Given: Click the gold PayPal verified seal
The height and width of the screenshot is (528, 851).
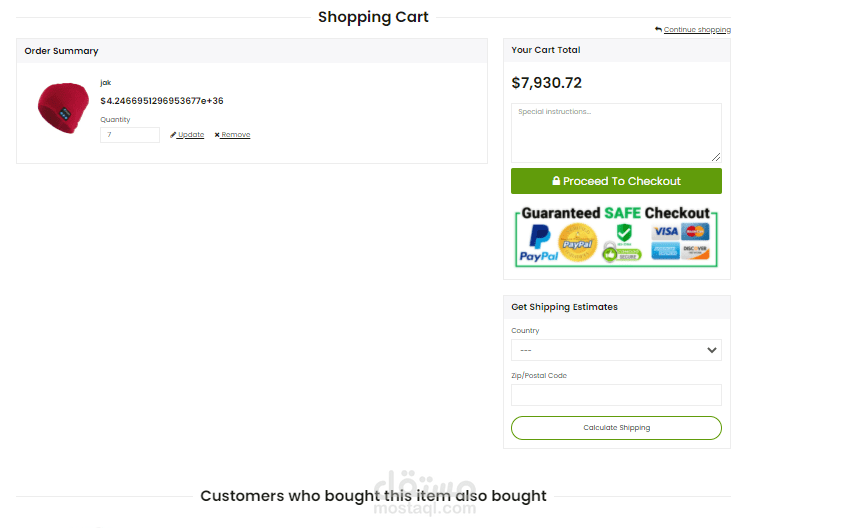Looking at the screenshot, I should click(x=577, y=243).
